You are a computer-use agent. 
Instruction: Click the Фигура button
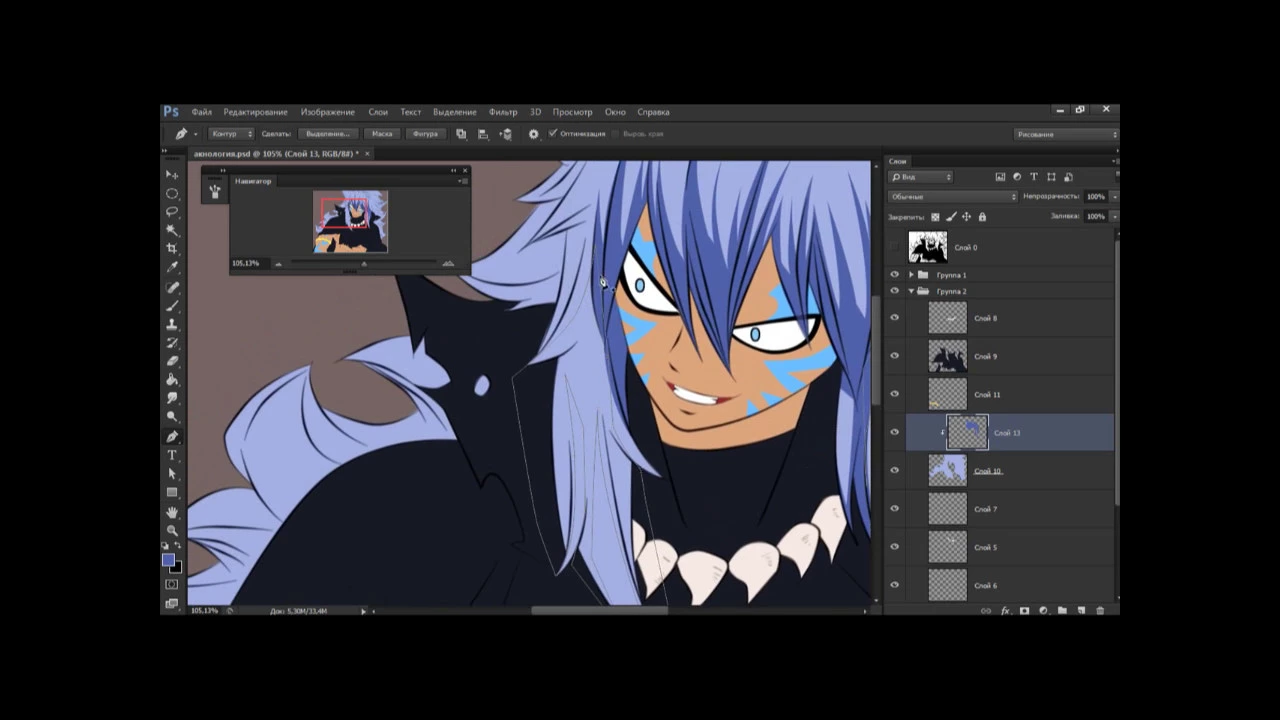point(426,134)
